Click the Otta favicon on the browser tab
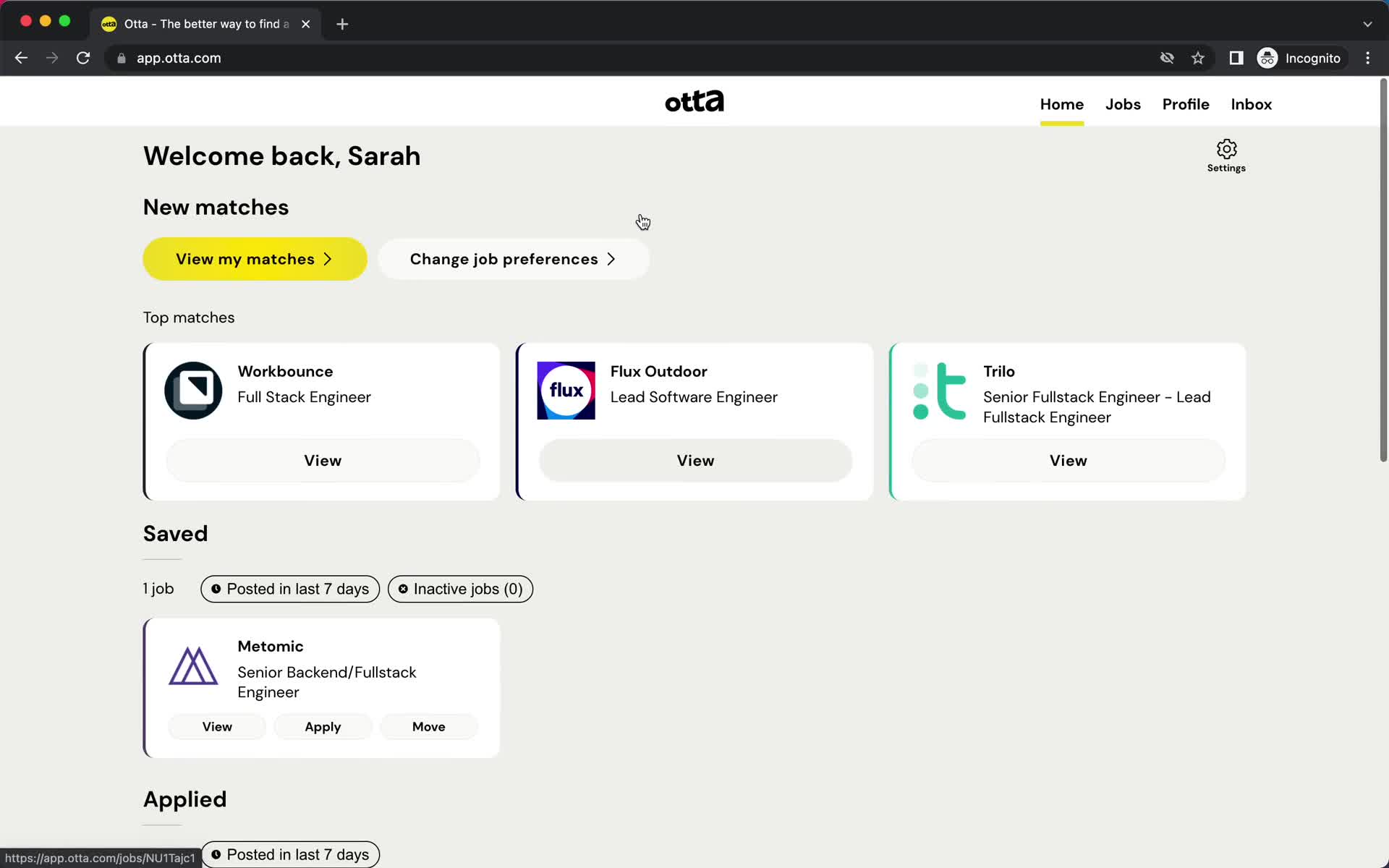This screenshot has height=868, width=1389. tap(109, 24)
